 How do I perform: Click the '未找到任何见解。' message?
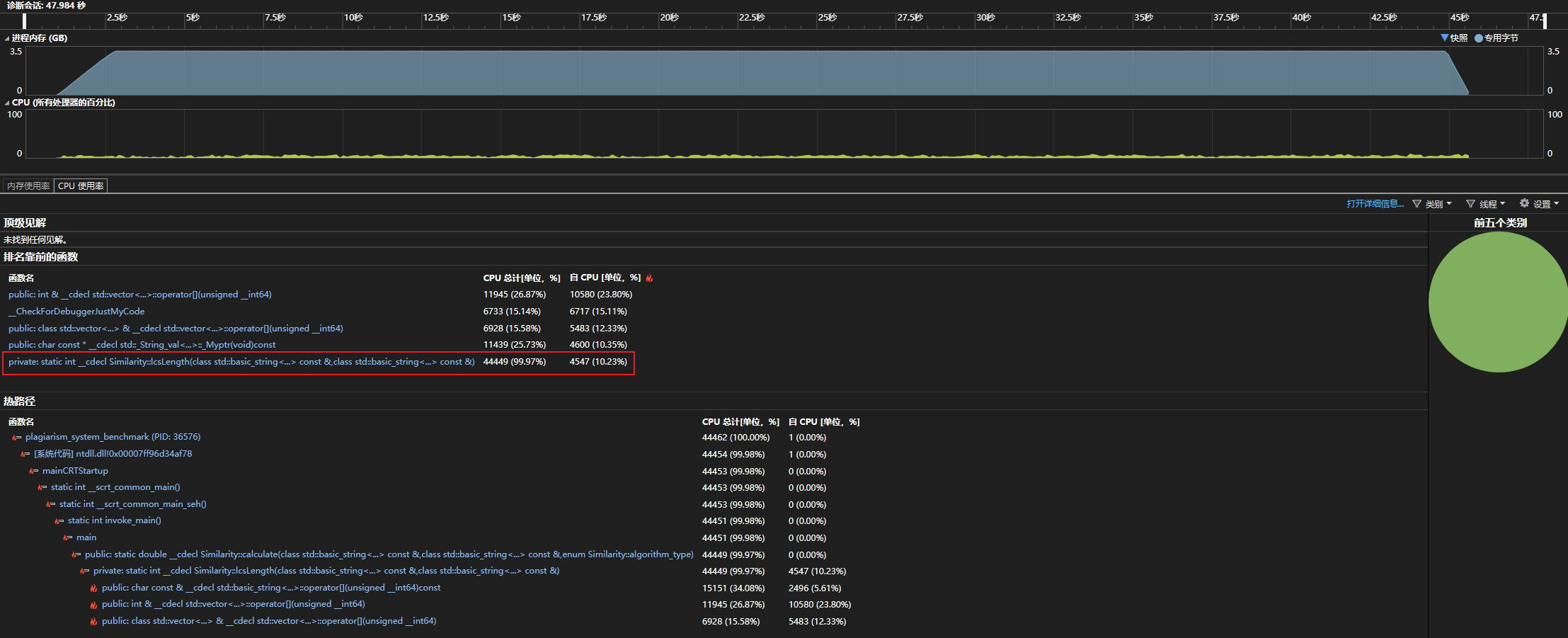coord(35,240)
